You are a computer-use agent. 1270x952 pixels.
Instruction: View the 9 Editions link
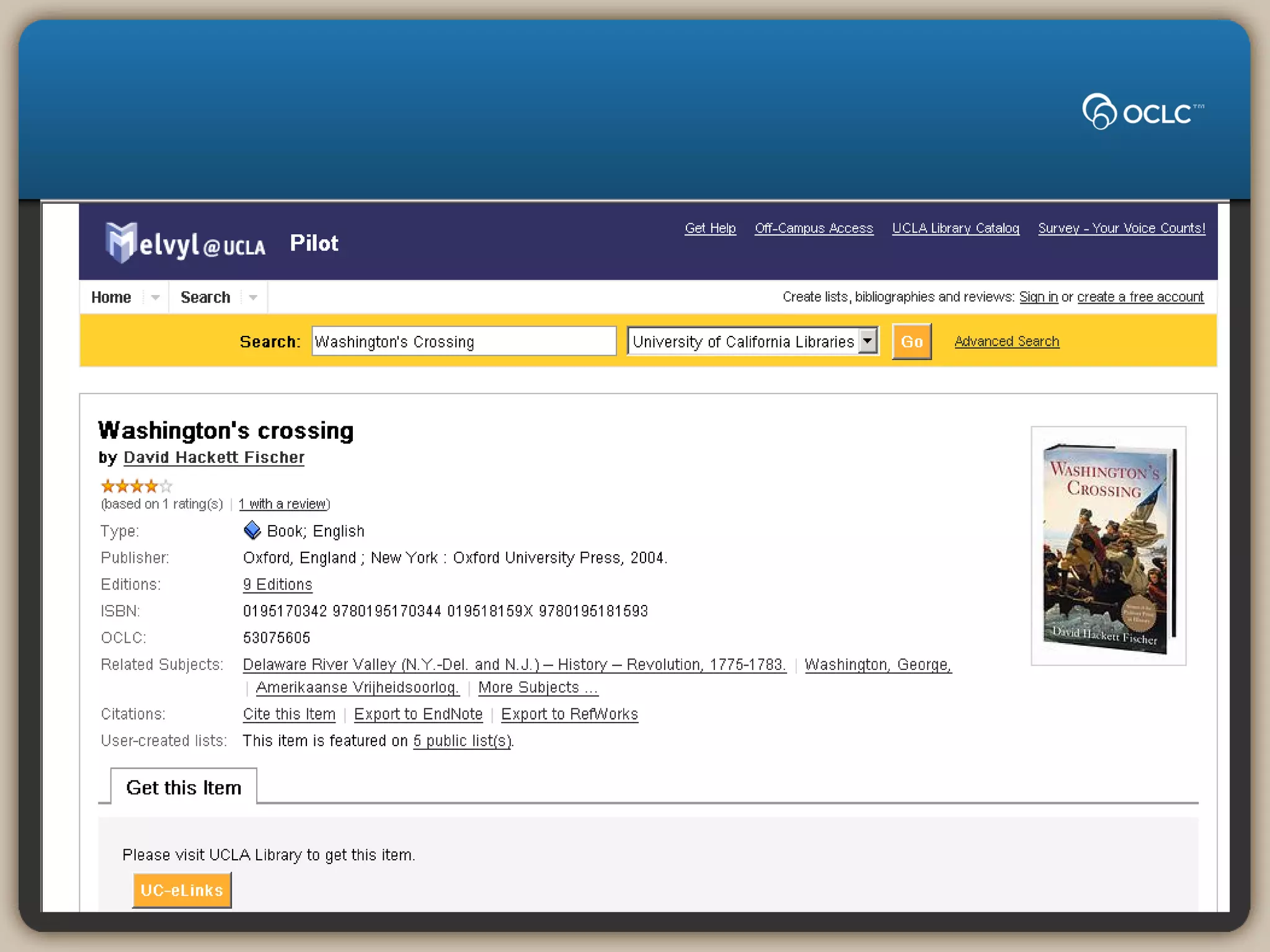(277, 584)
